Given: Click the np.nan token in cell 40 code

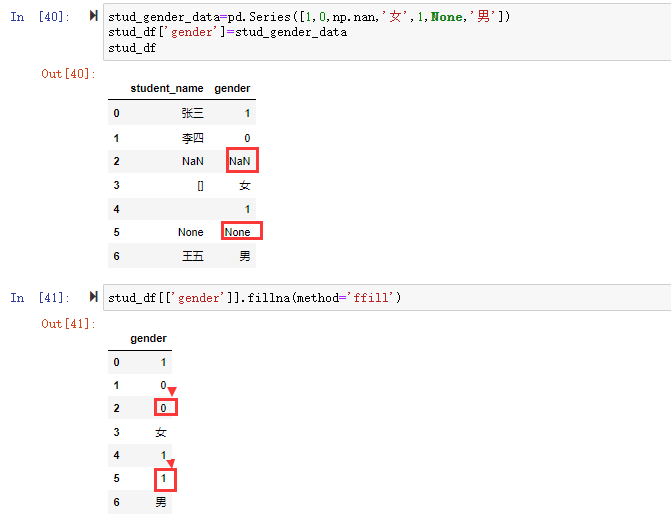Looking at the screenshot, I should pos(353,17).
